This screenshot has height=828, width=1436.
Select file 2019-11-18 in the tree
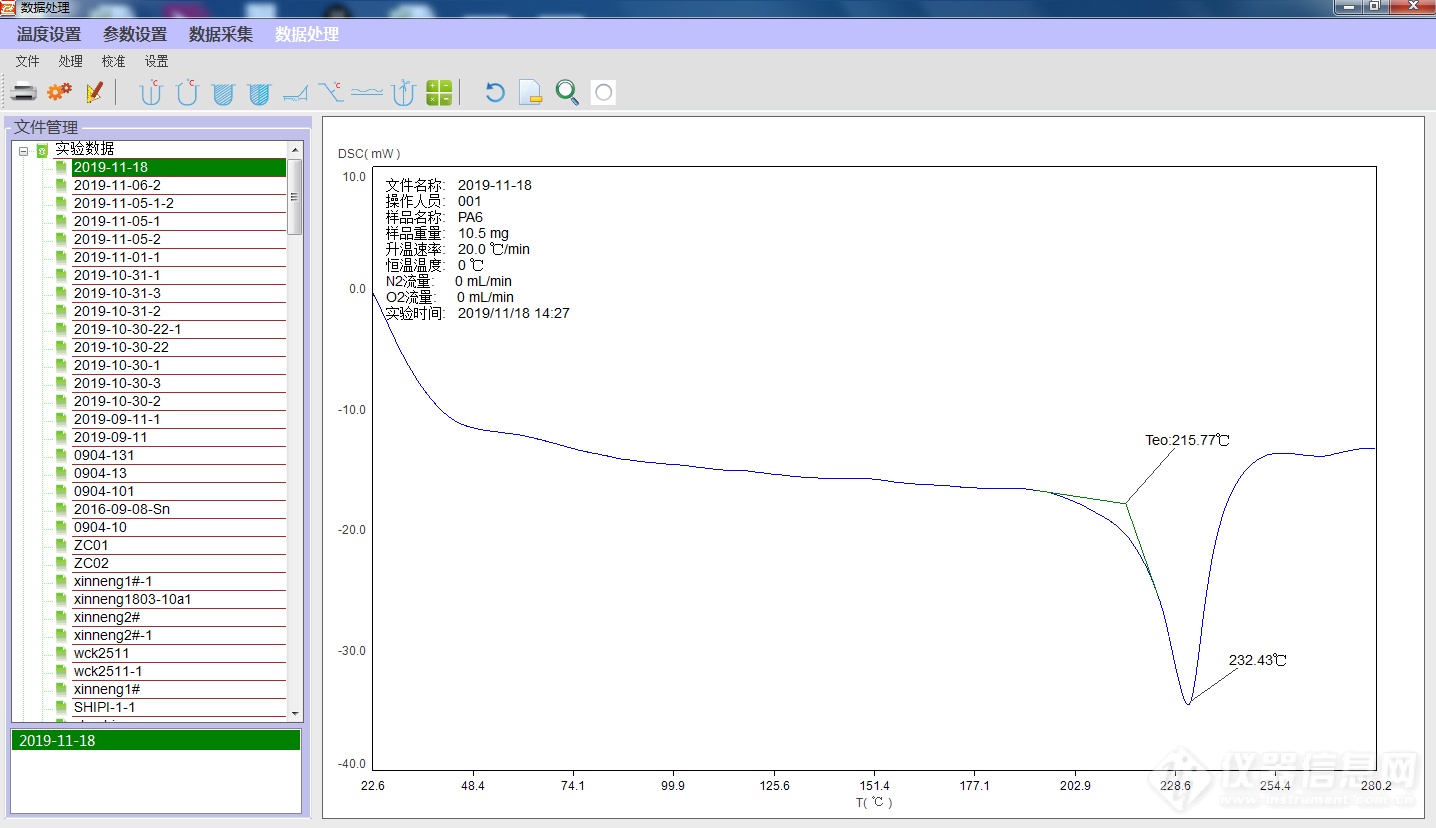[179, 167]
